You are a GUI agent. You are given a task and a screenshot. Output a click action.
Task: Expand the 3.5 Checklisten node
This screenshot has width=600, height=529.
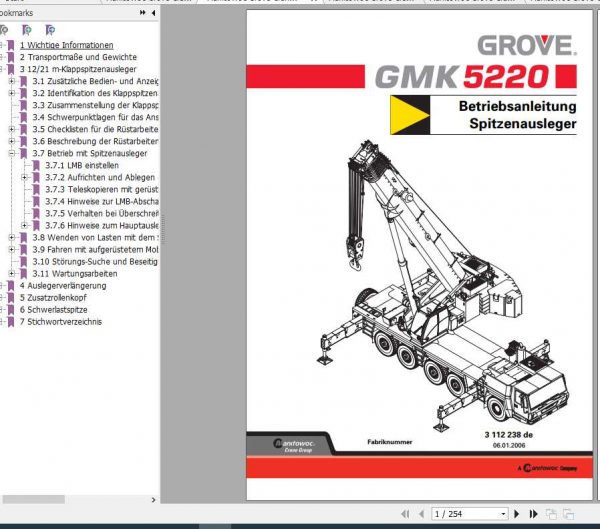(11, 129)
